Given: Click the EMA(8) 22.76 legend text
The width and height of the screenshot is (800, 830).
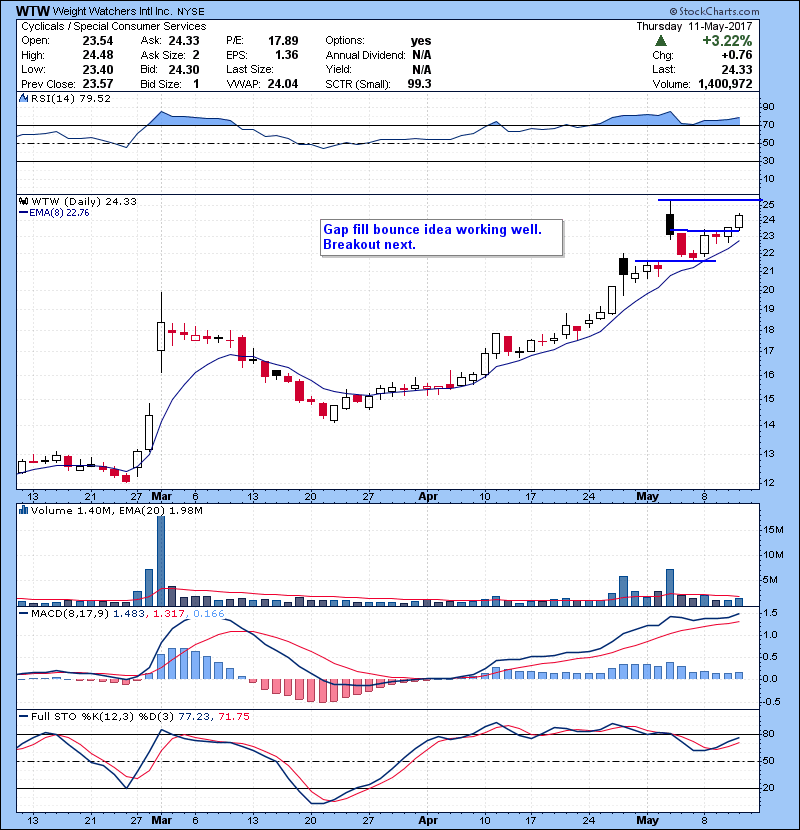Looking at the screenshot, I should (x=59, y=213).
